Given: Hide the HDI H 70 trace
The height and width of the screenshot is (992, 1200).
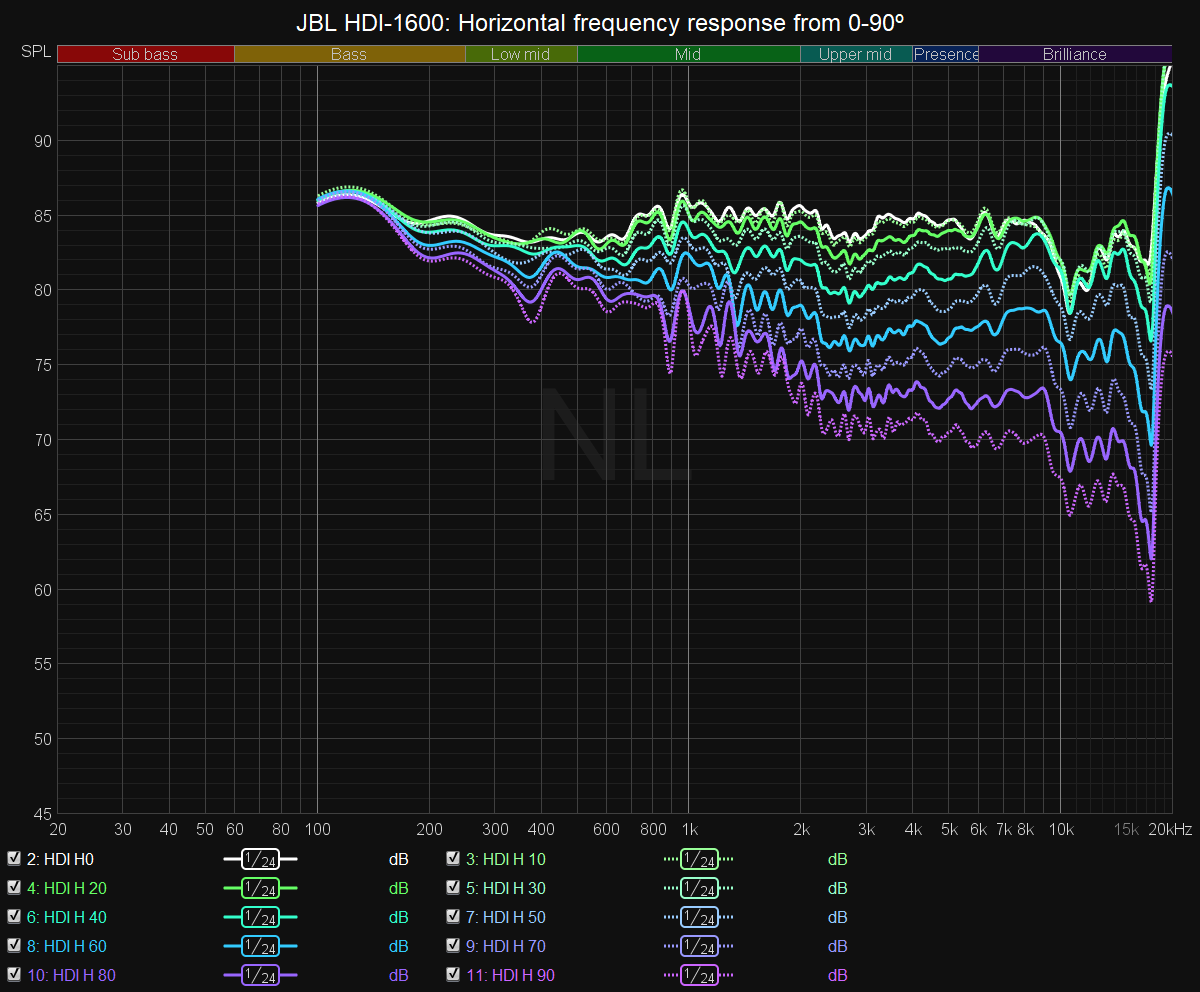Looking at the screenshot, I should tap(453, 945).
